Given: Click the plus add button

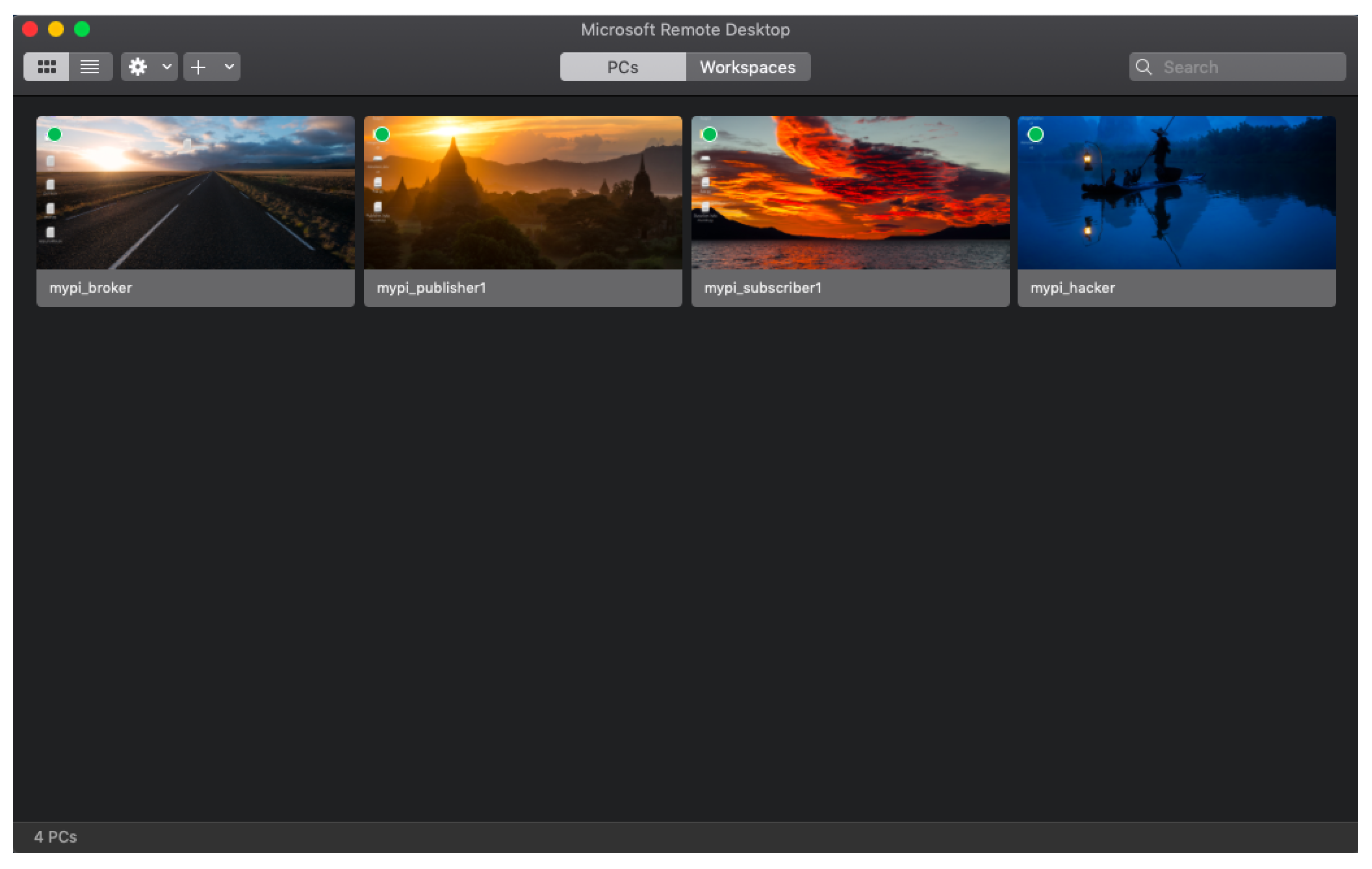Looking at the screenshot, I should [x=198, y=67].
